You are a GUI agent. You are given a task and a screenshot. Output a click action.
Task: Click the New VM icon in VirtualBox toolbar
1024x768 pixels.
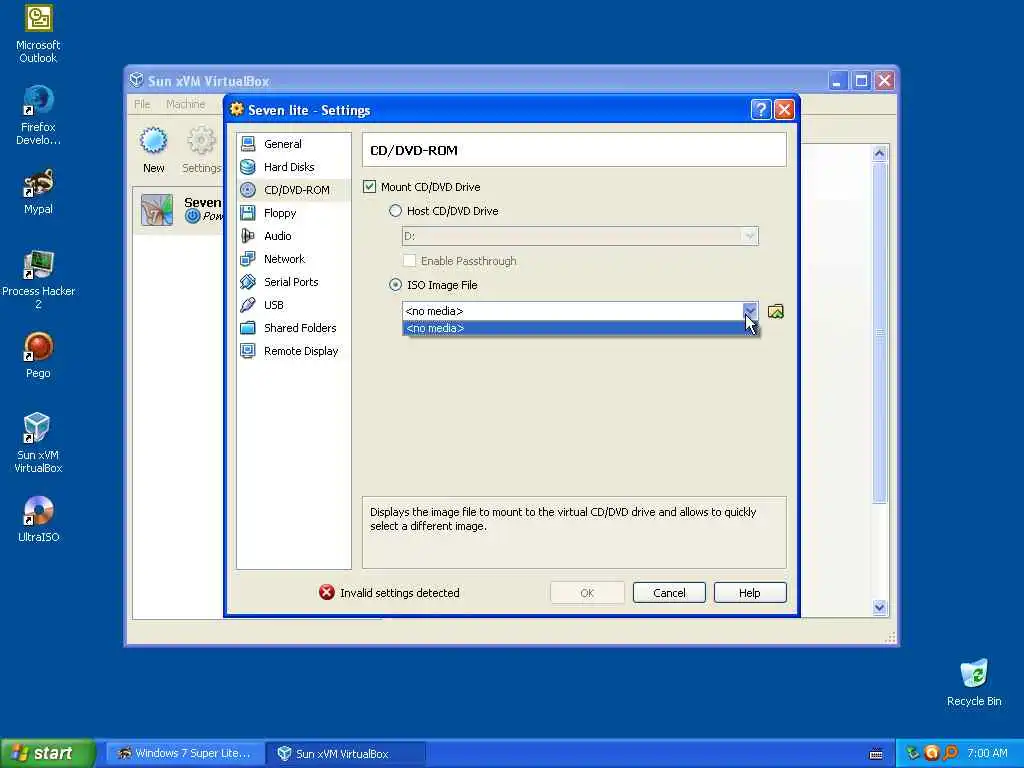(x=153, y=140)
